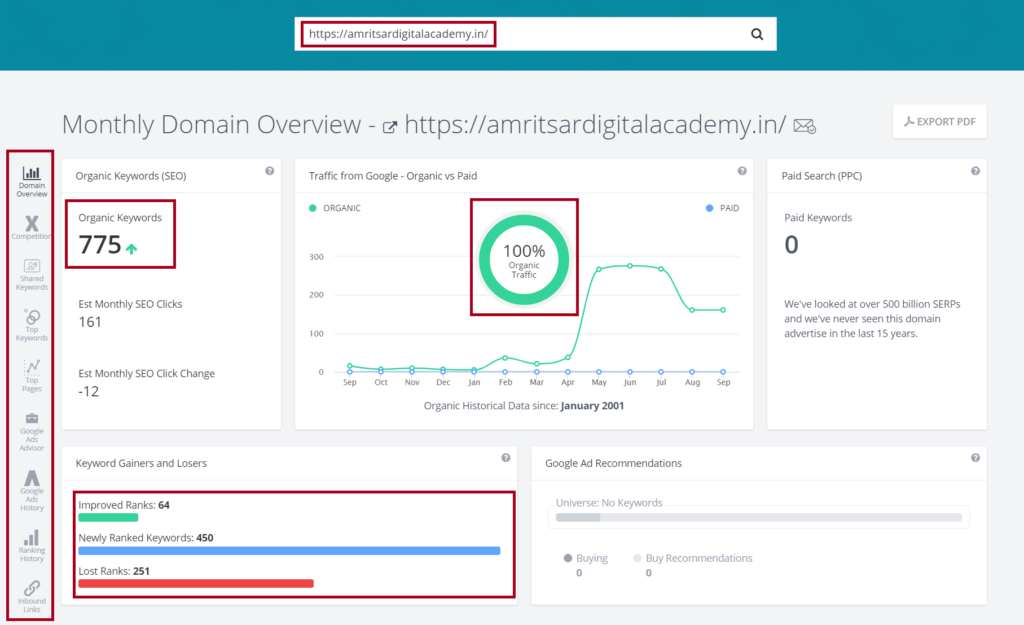Click the Universe keywords progress bar
Screen dimensions: 1024x625
[x=759, y=517]
